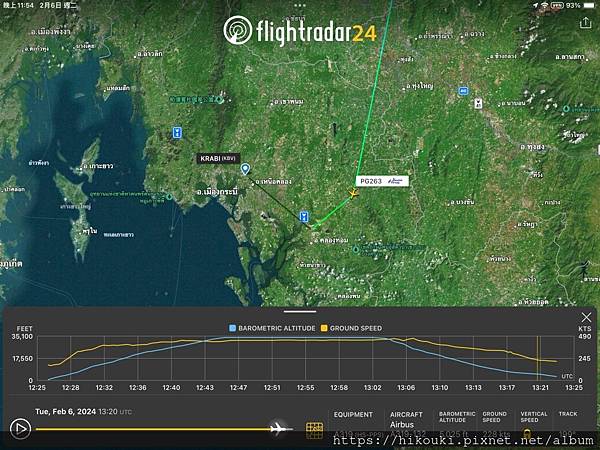
Task: Tap the yellow aircraft icon on map
Action: tap(353, 193)
